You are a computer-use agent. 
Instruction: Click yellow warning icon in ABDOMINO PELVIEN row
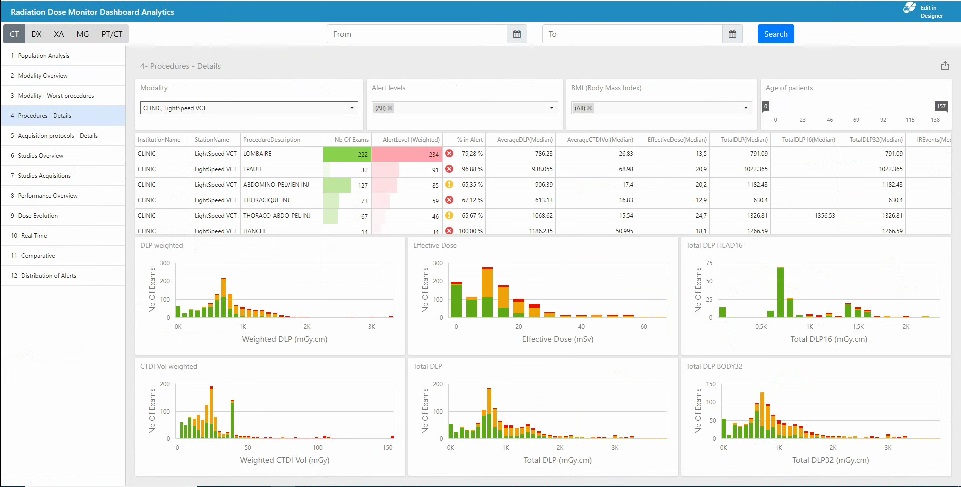click(449, 184)
